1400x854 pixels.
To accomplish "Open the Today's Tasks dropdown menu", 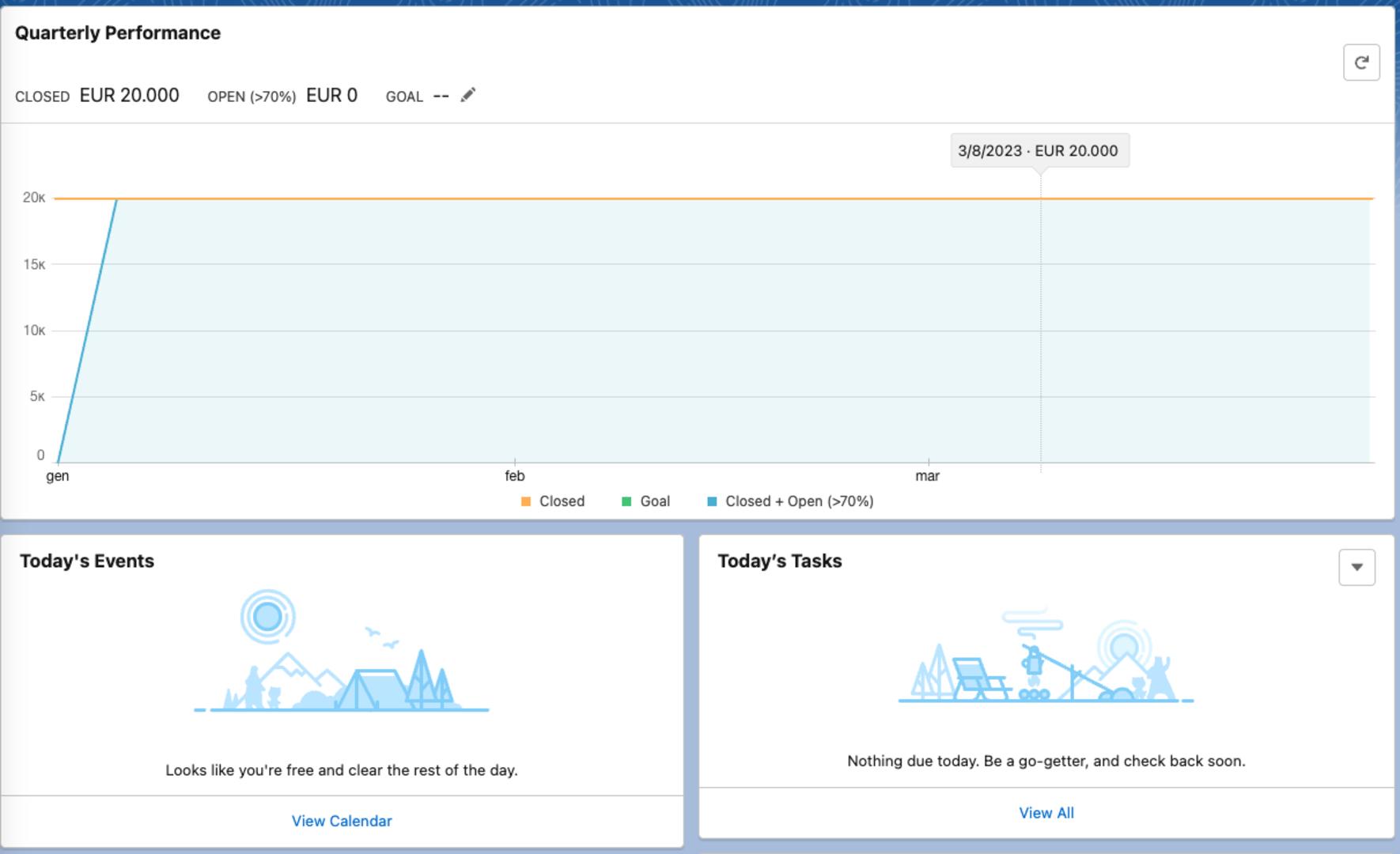I will coord(1356,567).
